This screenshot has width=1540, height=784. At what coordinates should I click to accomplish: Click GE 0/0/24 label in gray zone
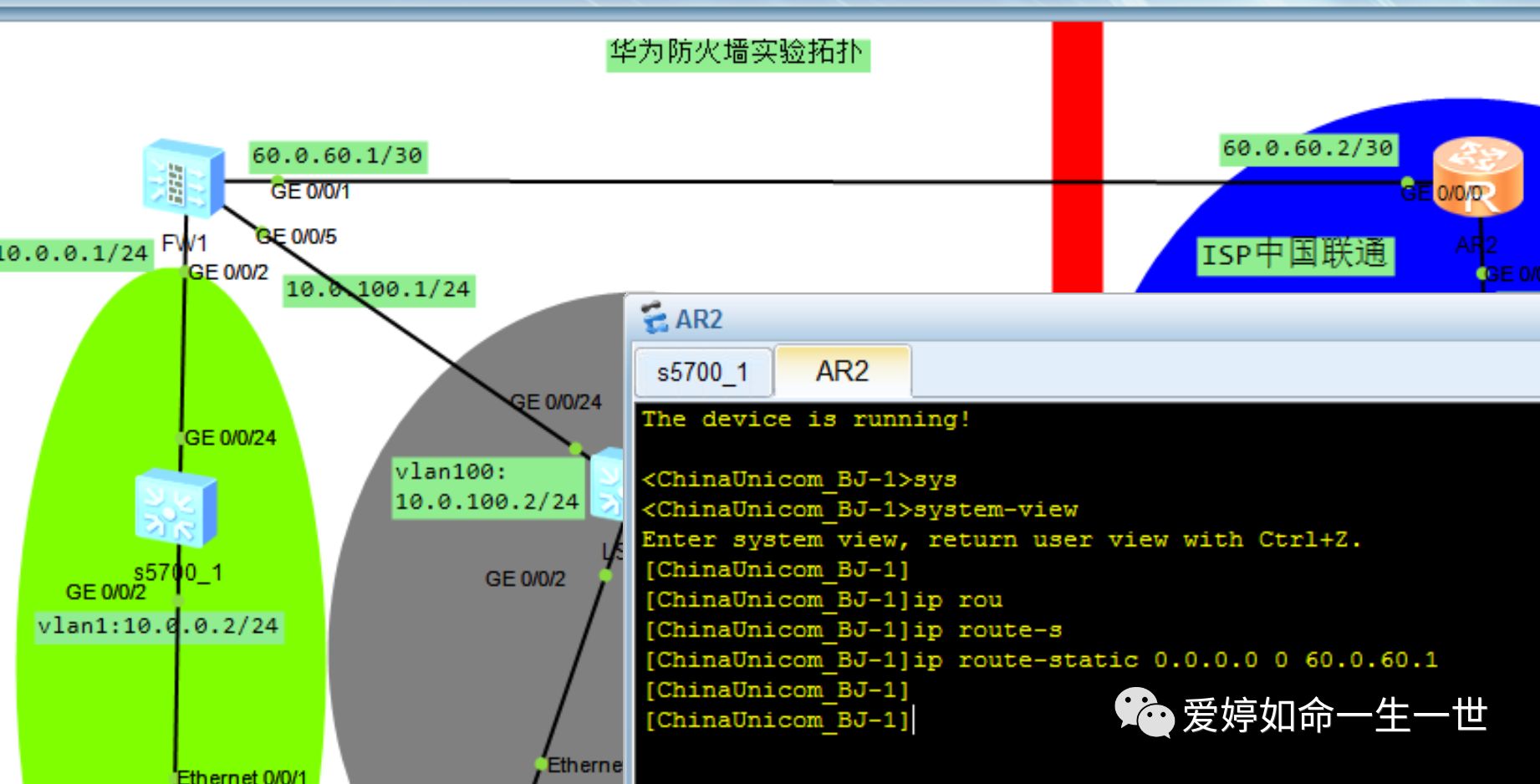point(556,402)
